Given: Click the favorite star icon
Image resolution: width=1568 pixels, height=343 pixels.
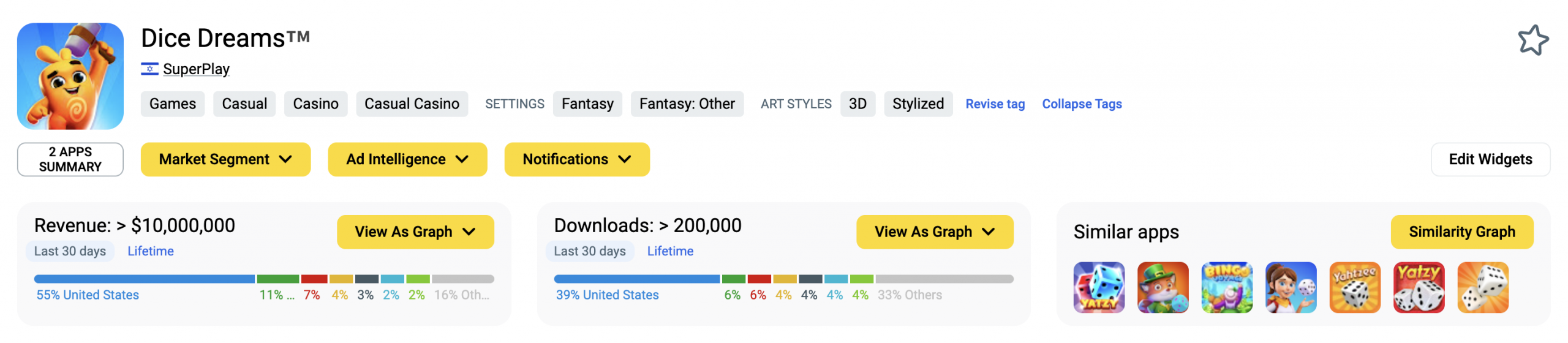Looking at the screenshot, I should (x=1532, y=40).
